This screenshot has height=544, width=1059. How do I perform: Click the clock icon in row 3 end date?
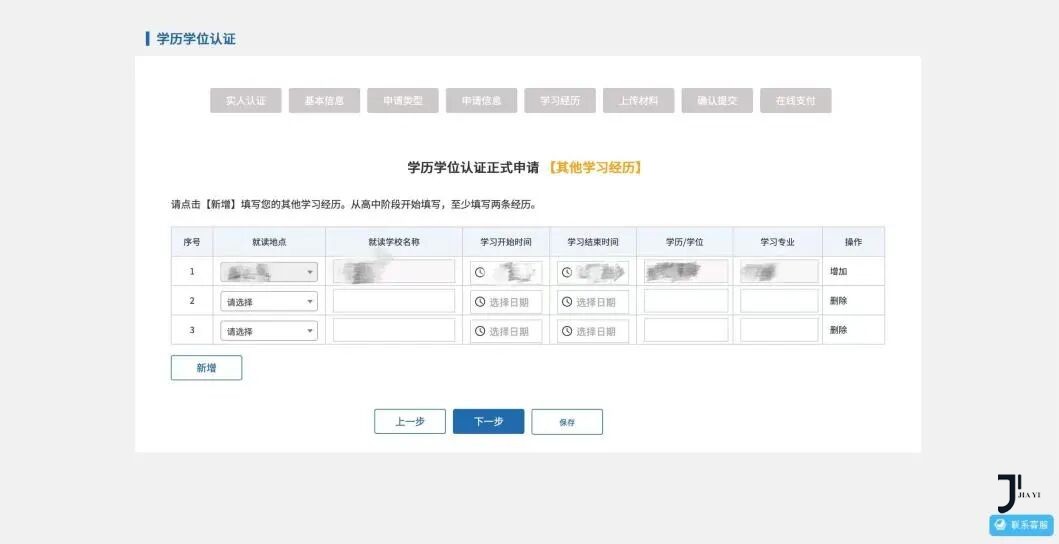point(567,331)
